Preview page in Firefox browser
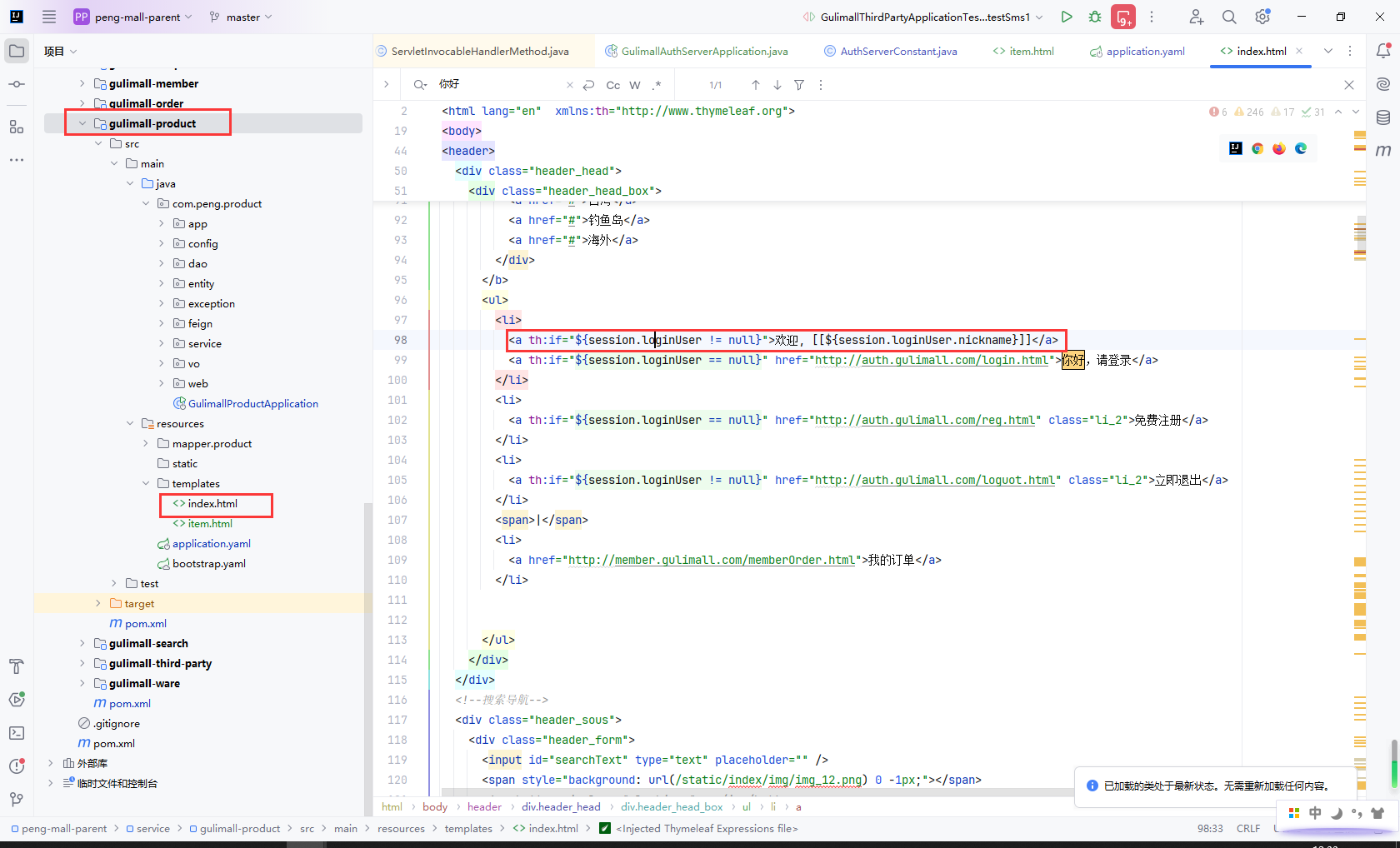1400x848 pixels. point(1279,148)
